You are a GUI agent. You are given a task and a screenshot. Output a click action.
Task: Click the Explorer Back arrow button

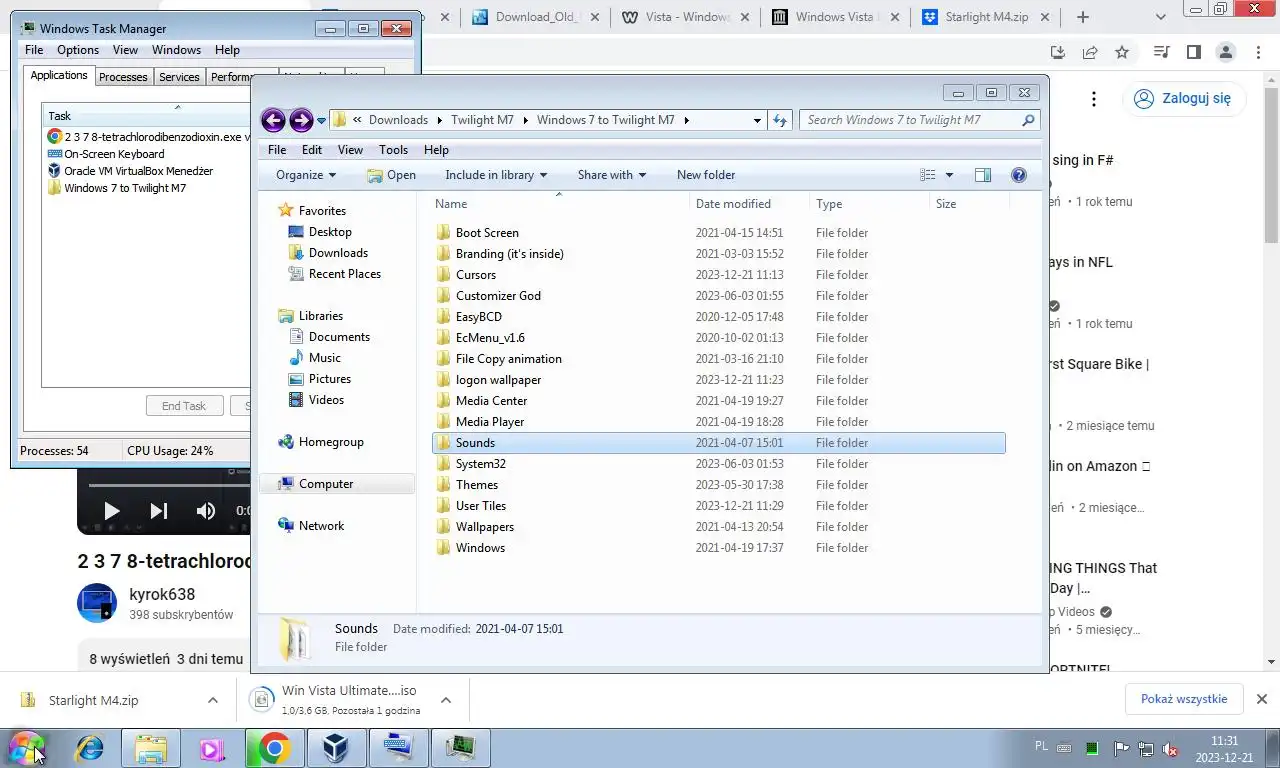tap(273, 120)
